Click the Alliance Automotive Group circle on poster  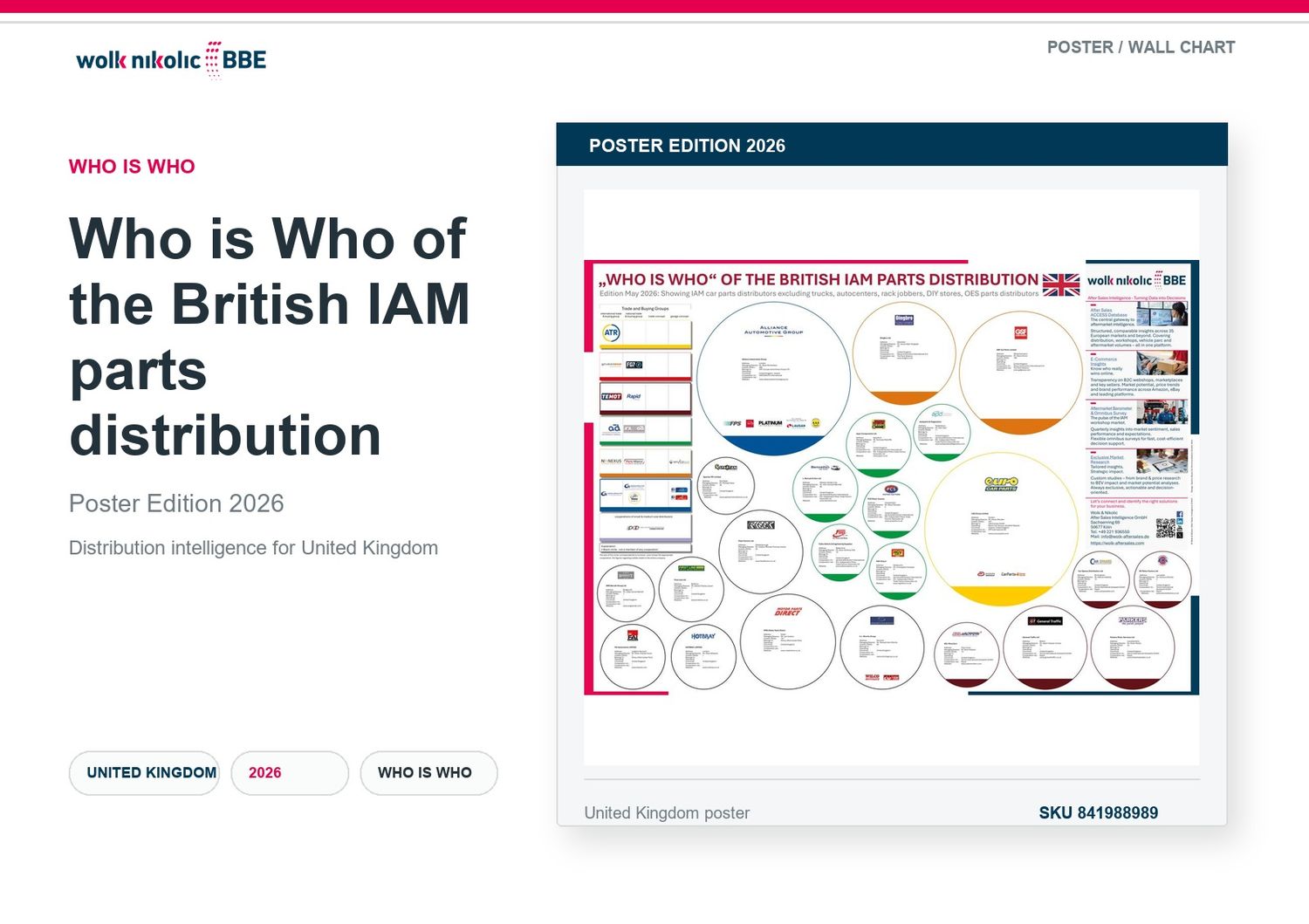773,380
